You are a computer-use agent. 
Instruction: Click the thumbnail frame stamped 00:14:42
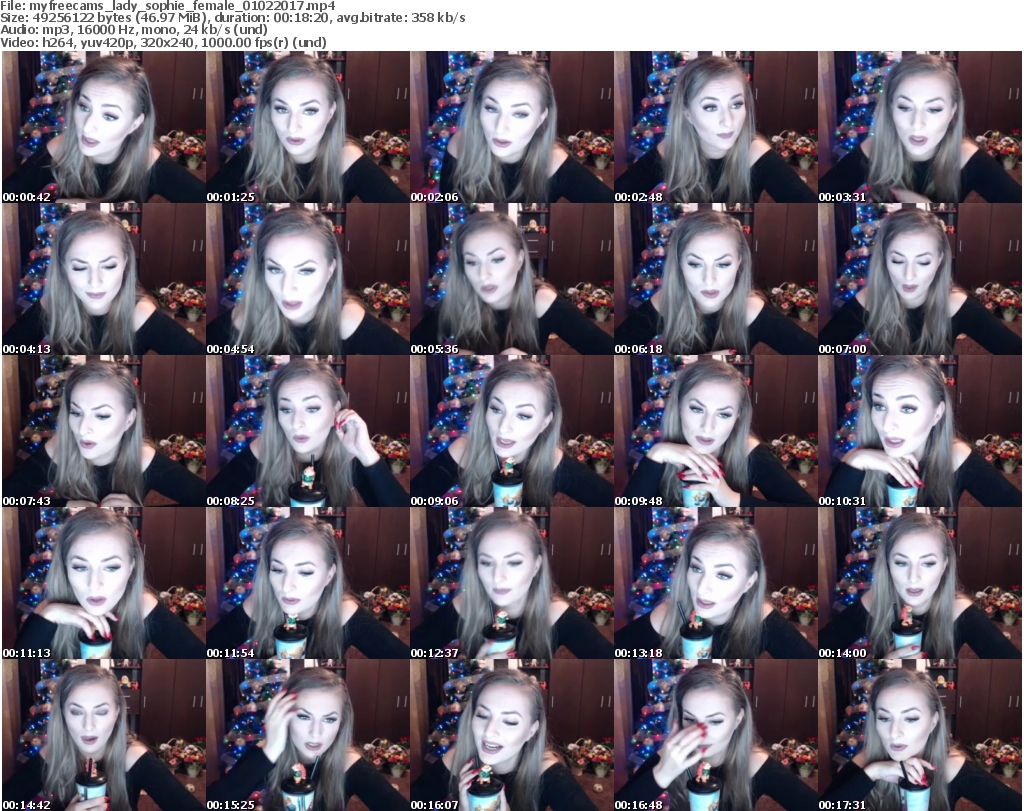pyautogui.click(x=104, y=735)
